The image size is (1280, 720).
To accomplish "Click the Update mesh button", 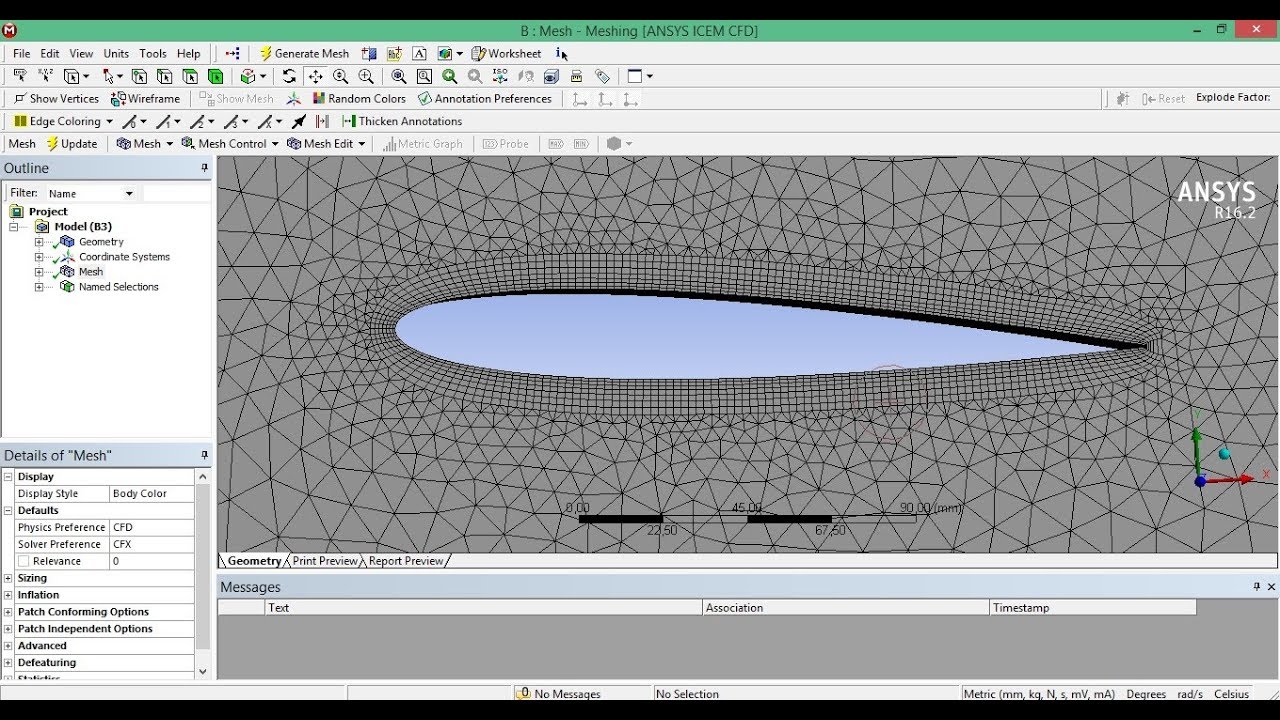I will 72,144.
